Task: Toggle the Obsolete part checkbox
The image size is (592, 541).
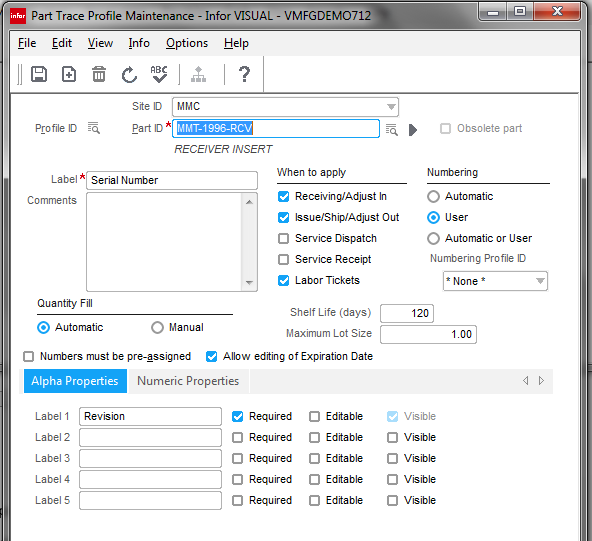Action: click(x=446, y=128)
